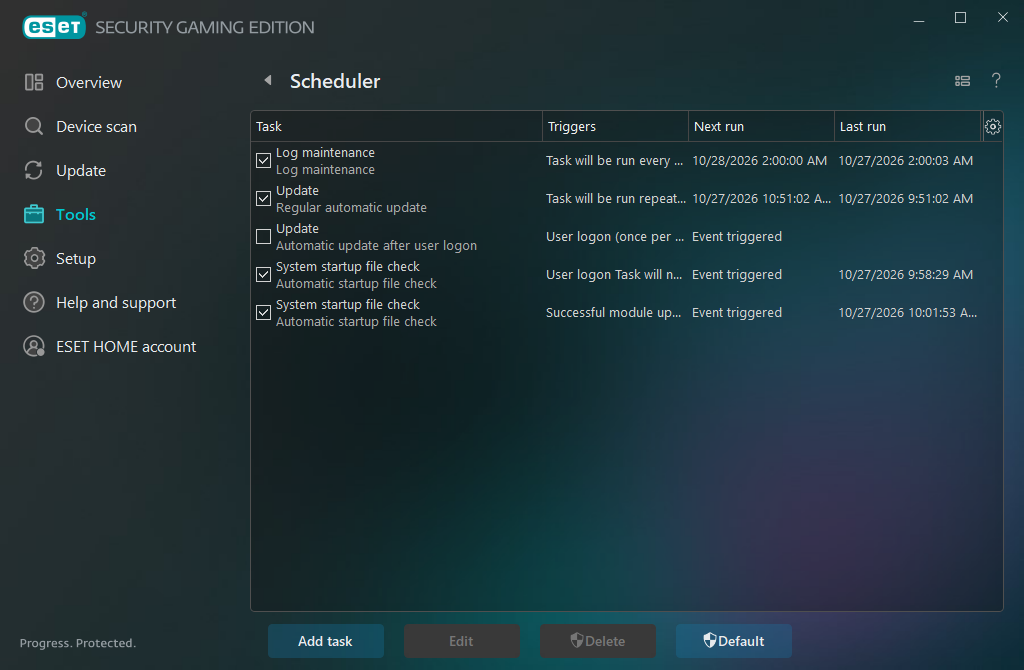Open help with the question mark icon
Viewport: 1024px width, 670px height.
pos(996,80)
